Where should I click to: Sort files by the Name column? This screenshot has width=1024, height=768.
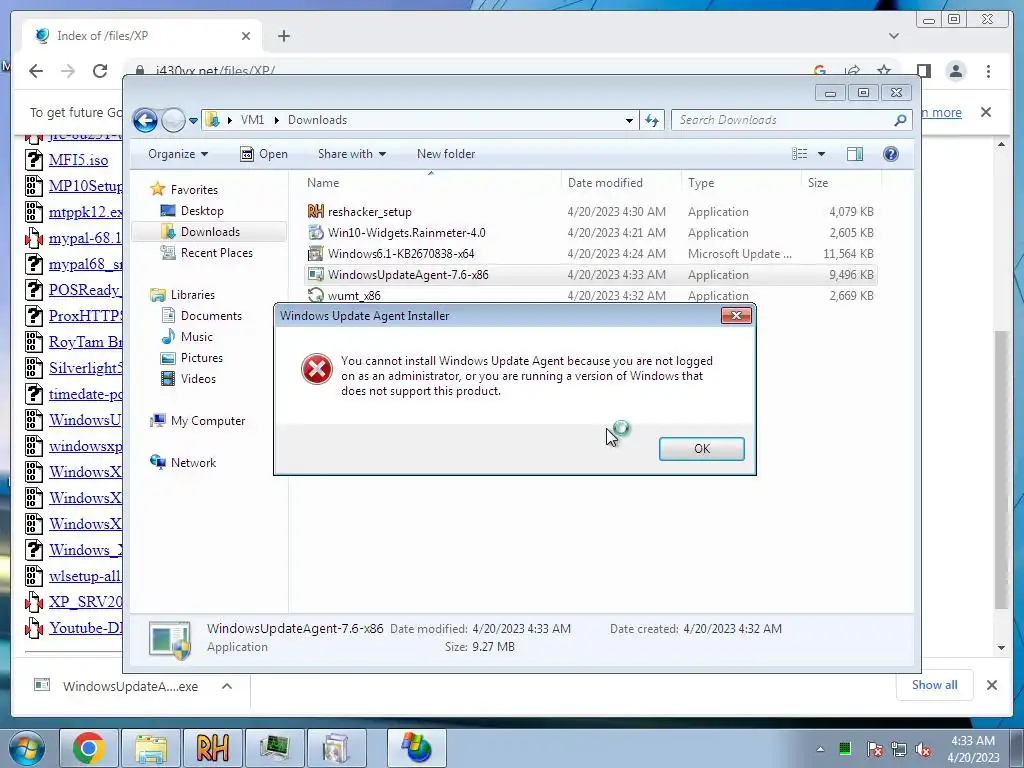[431, 183]
